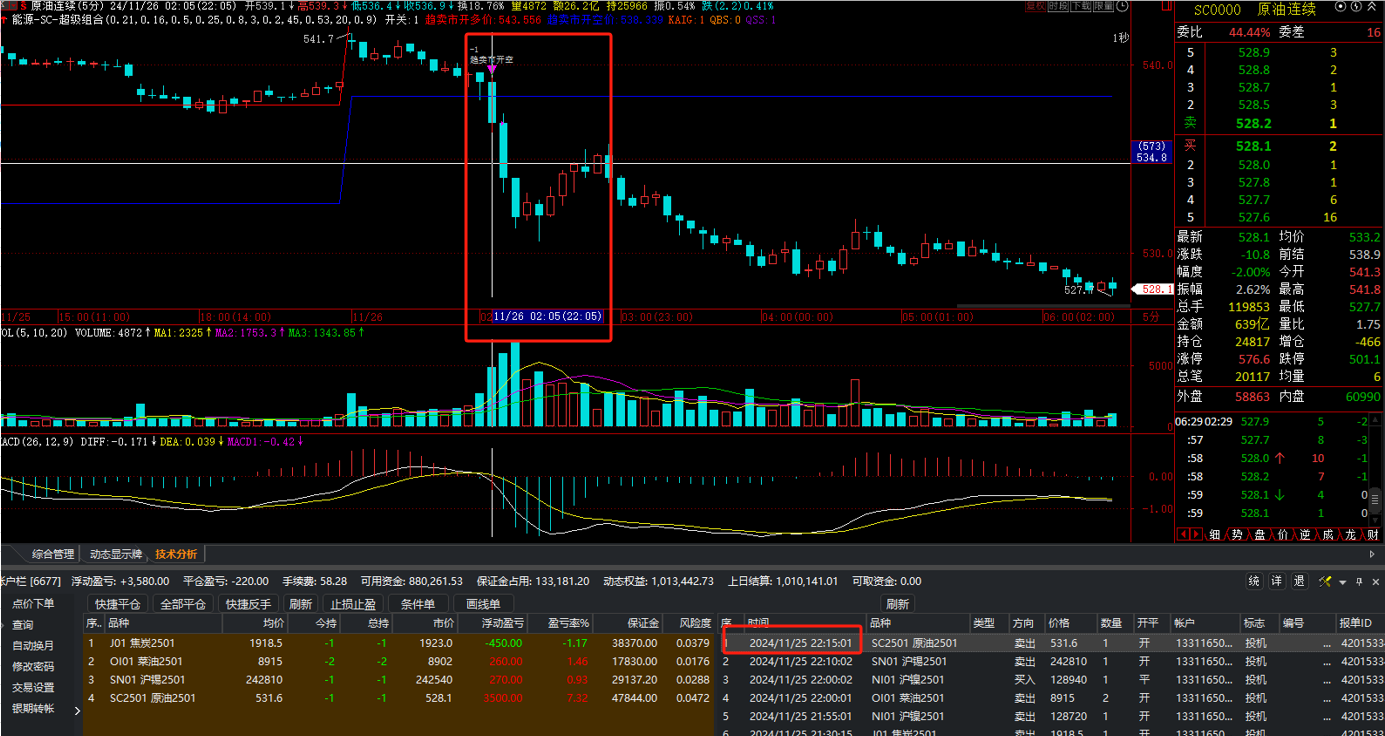The image size is (1385, 736).
Task: Click the down arrow of tick list scrollbar
Action: (1375, 522)
